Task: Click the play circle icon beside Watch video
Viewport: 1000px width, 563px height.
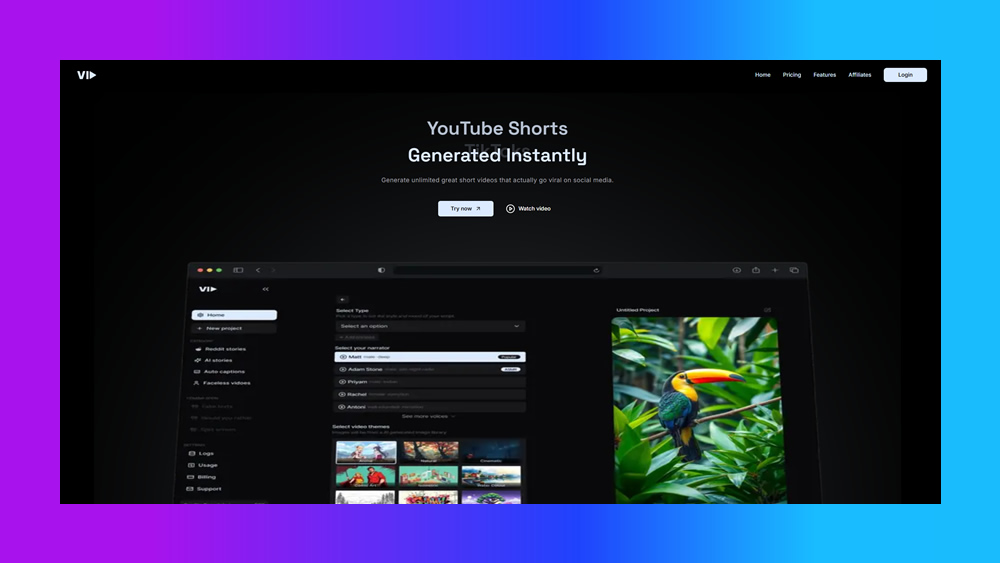Action: pyautogui.click(x=510, y=208)
